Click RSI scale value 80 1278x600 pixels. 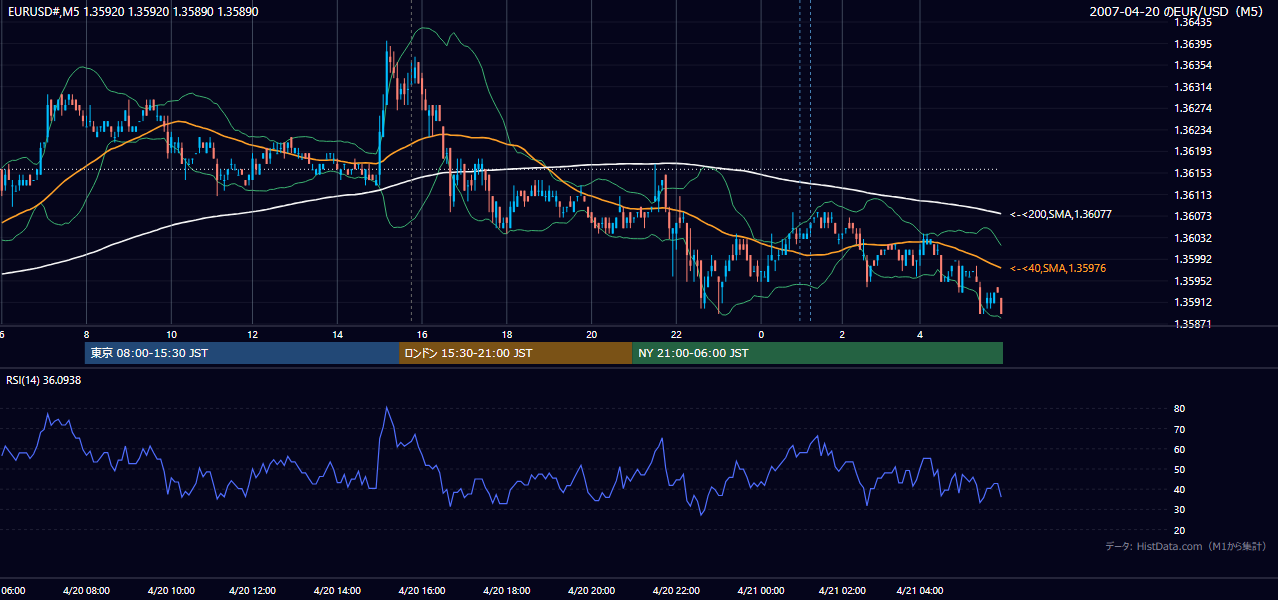pyautogui.click(x=1180, y=409)
